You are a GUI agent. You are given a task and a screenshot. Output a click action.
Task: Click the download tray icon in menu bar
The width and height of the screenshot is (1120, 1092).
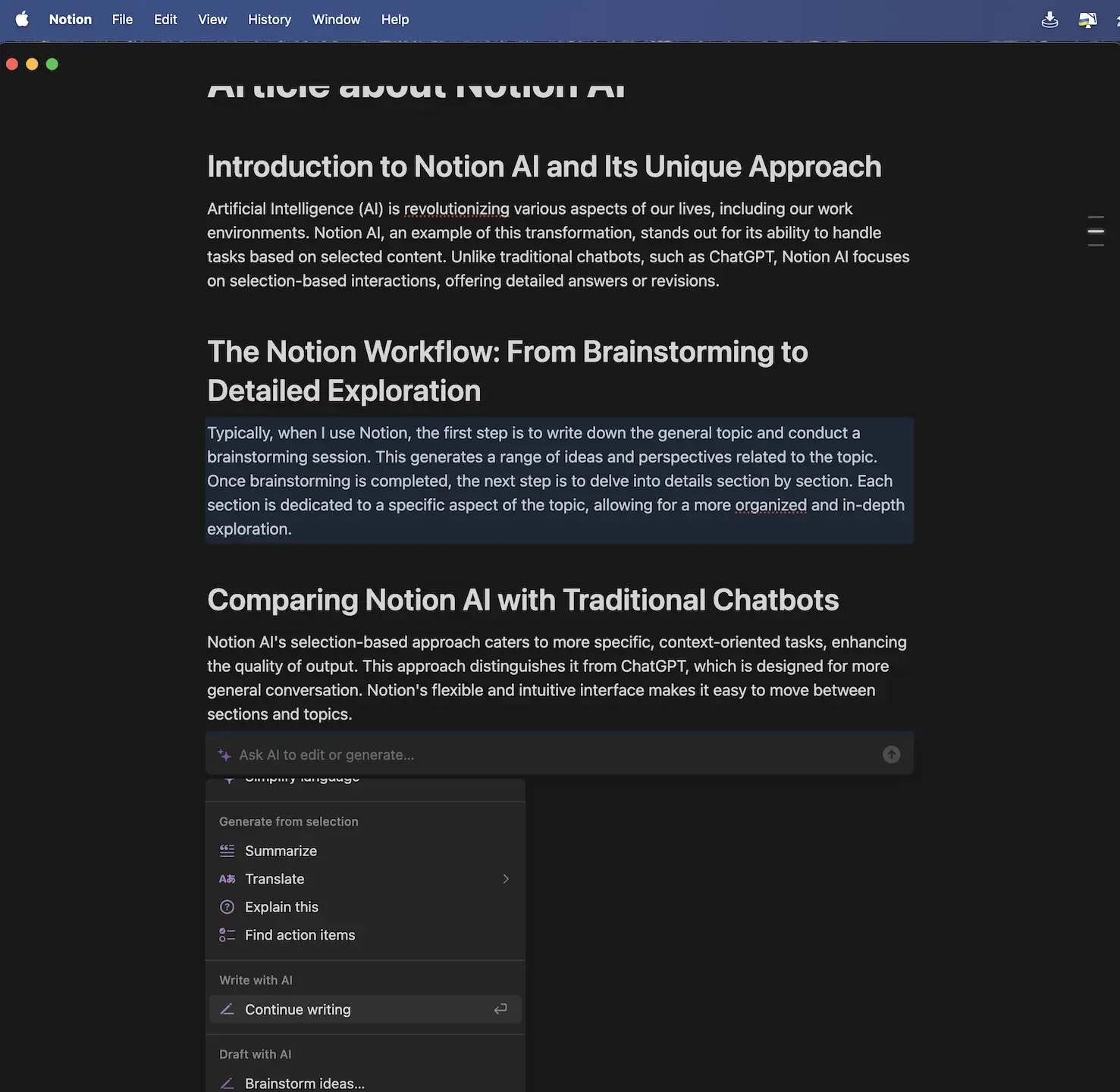coord(1049,19)
